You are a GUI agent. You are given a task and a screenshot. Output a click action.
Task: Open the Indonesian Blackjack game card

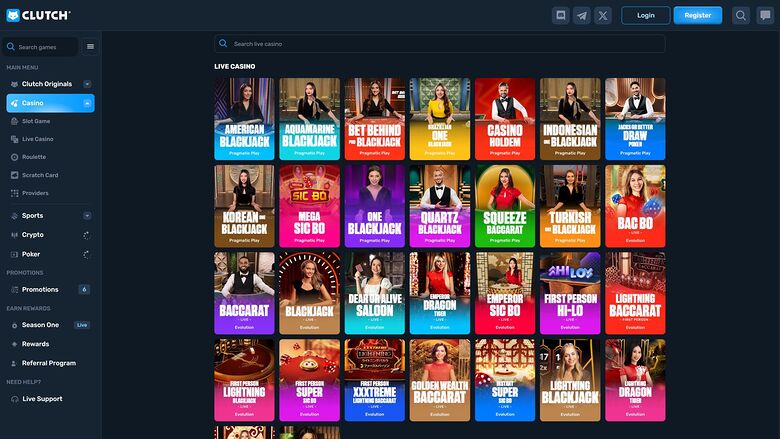(x=570, y=119)
